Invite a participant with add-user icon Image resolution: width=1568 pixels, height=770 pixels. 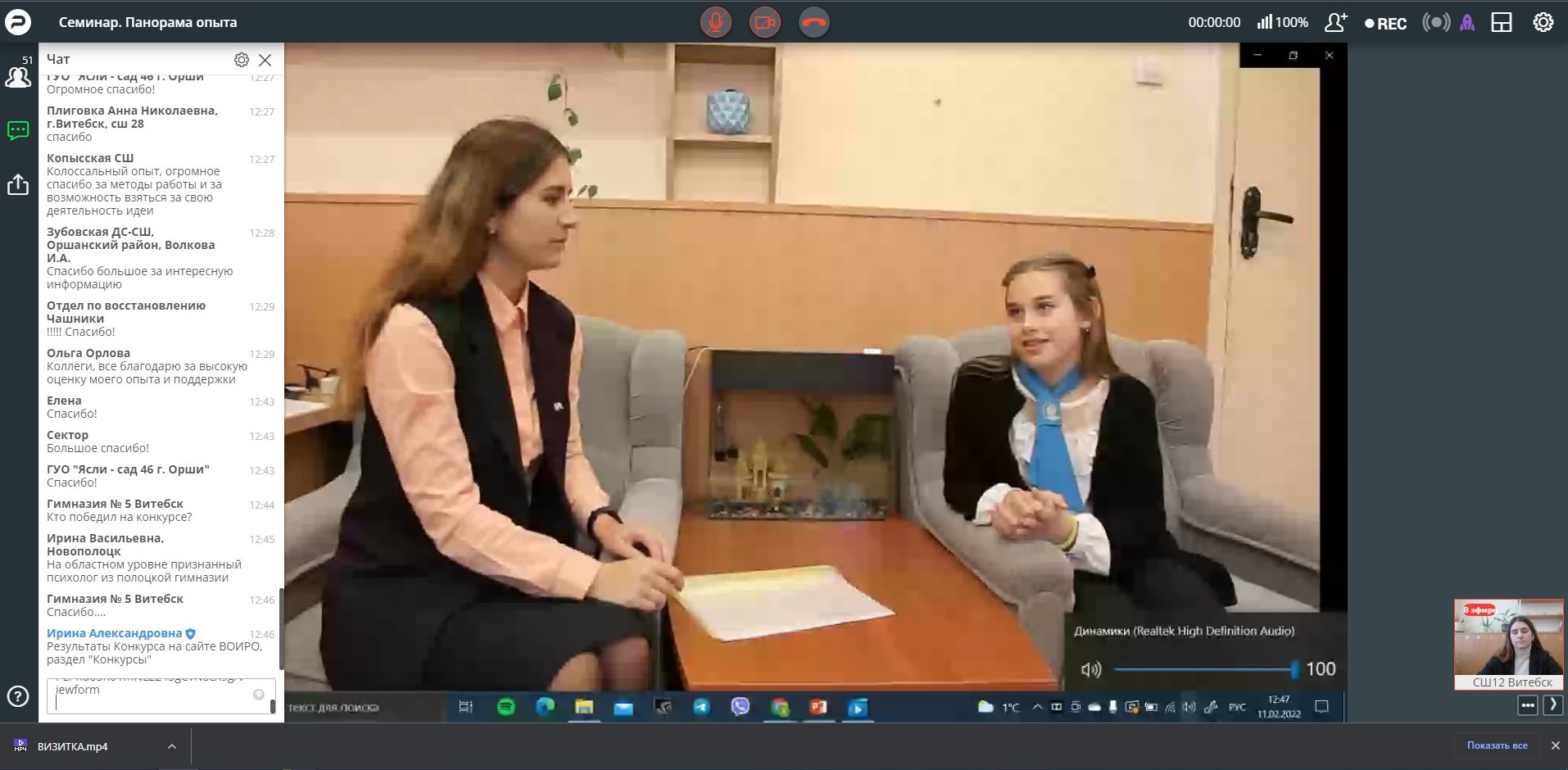[1336, 22]
